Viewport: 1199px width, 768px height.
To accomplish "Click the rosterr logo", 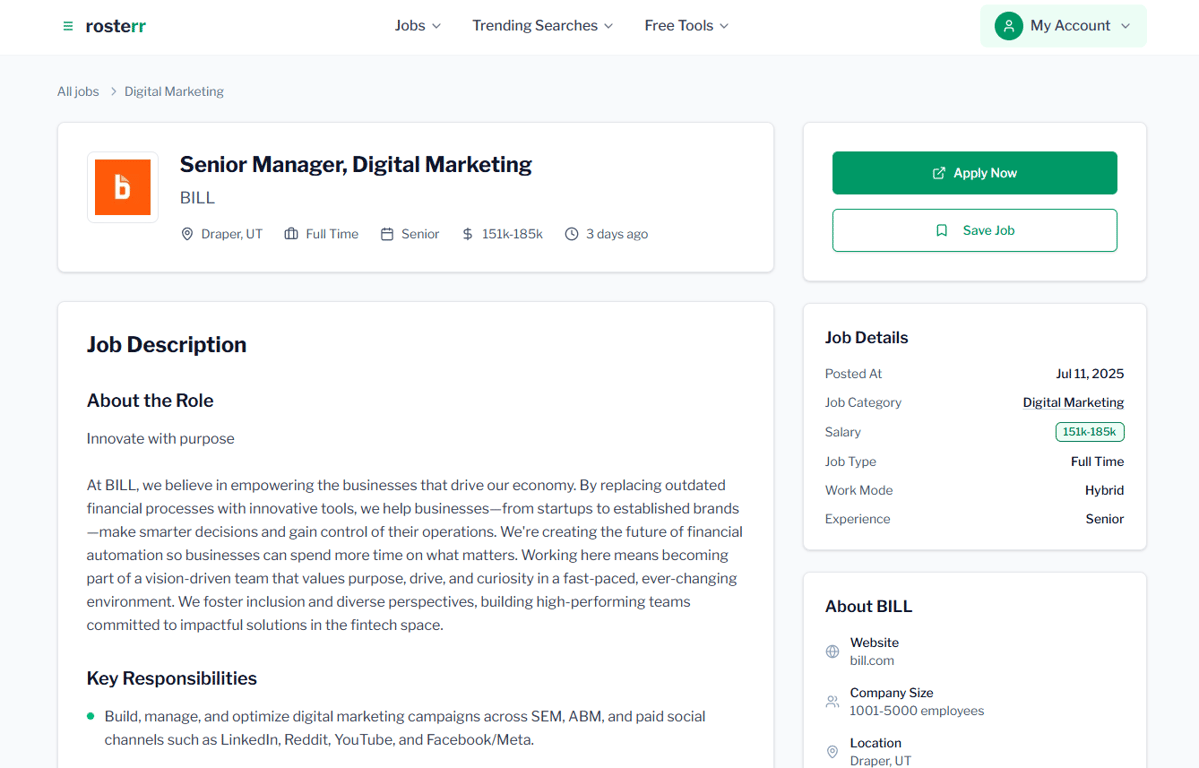I will (x=115, y=26).
